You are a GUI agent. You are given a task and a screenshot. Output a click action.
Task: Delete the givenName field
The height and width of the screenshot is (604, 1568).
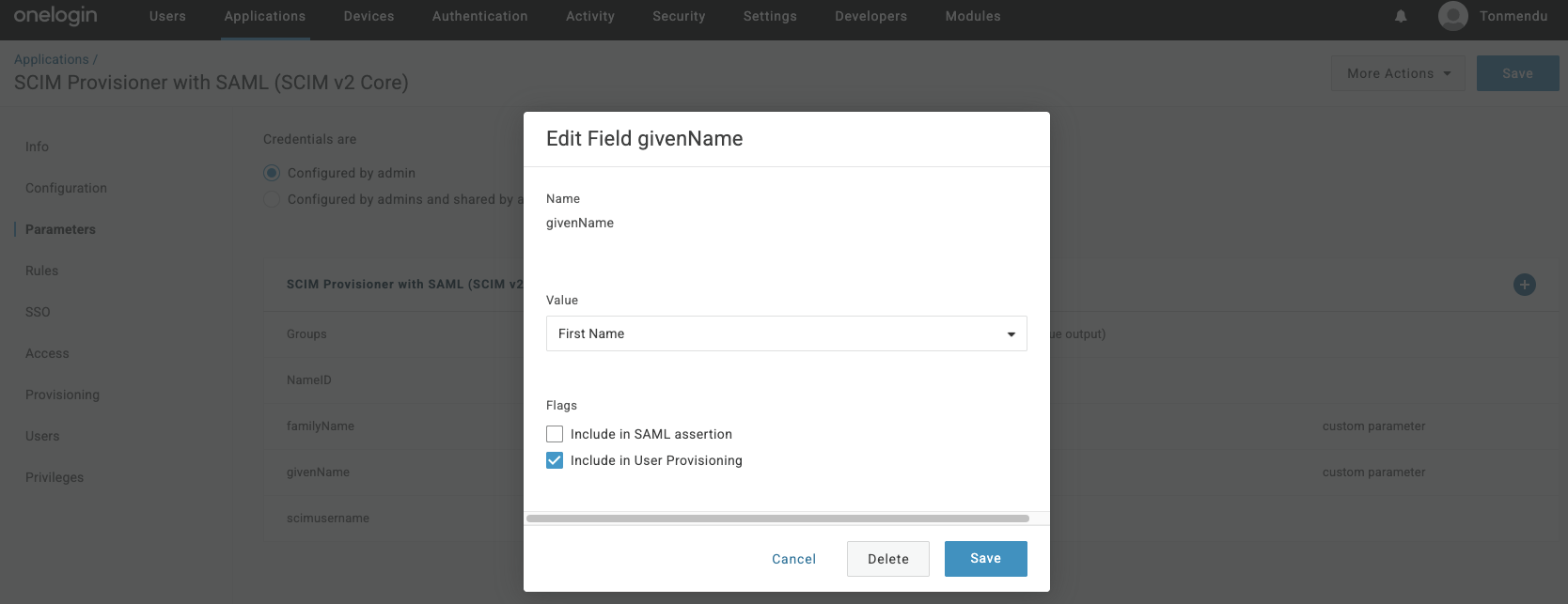(887, 559)
